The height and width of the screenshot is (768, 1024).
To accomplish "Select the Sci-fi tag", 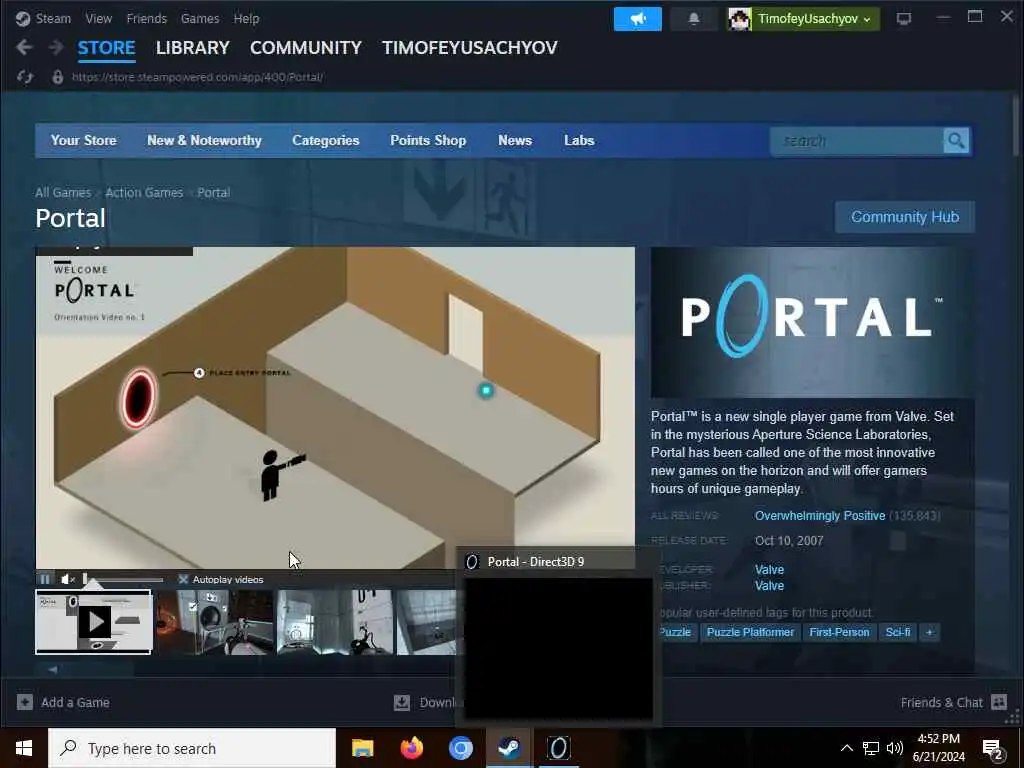I will (898, 632).
